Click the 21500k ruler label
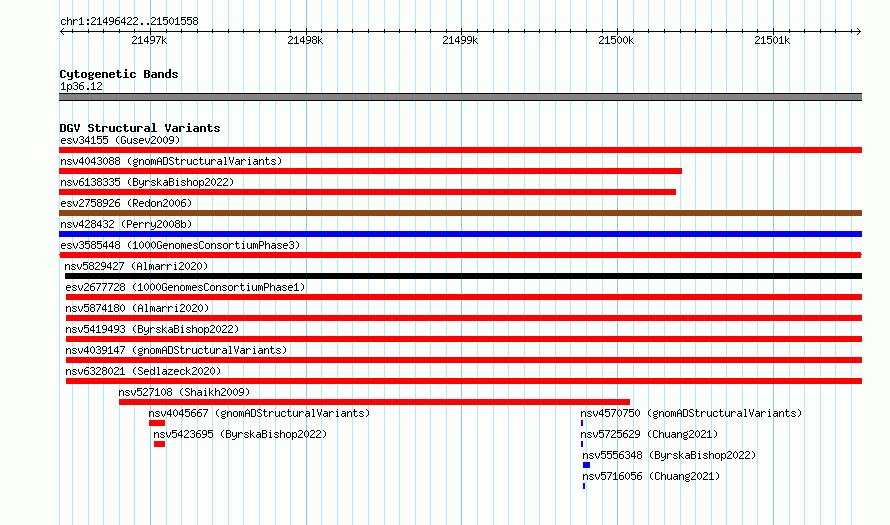The width and height of the screenshot is (890, 525). point(616,40)
